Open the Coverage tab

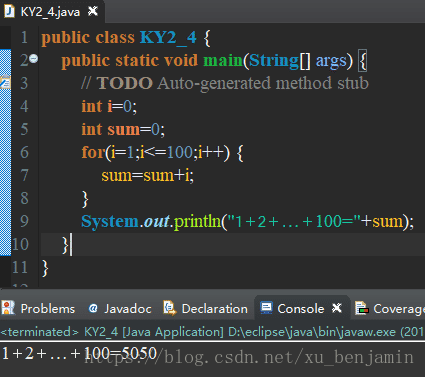click(399, 309)
